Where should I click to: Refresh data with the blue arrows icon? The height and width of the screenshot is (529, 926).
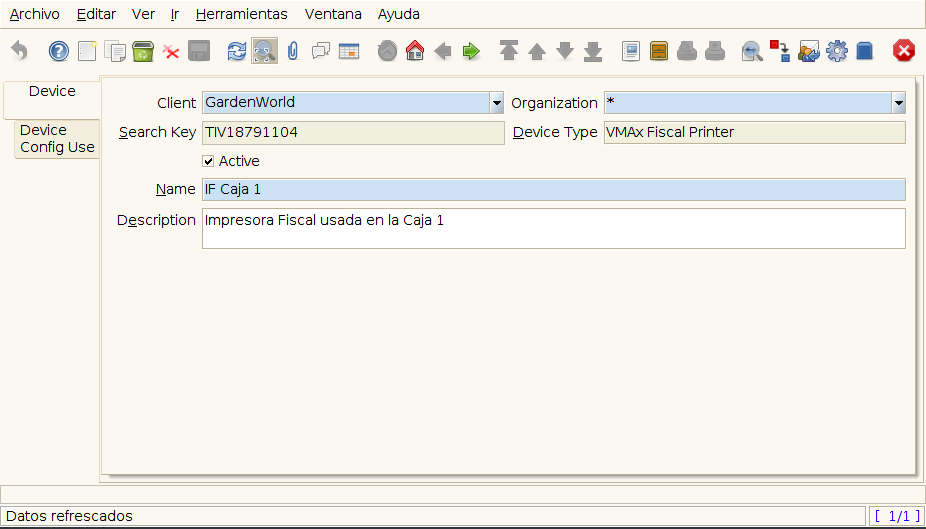[x=236, y=51]
